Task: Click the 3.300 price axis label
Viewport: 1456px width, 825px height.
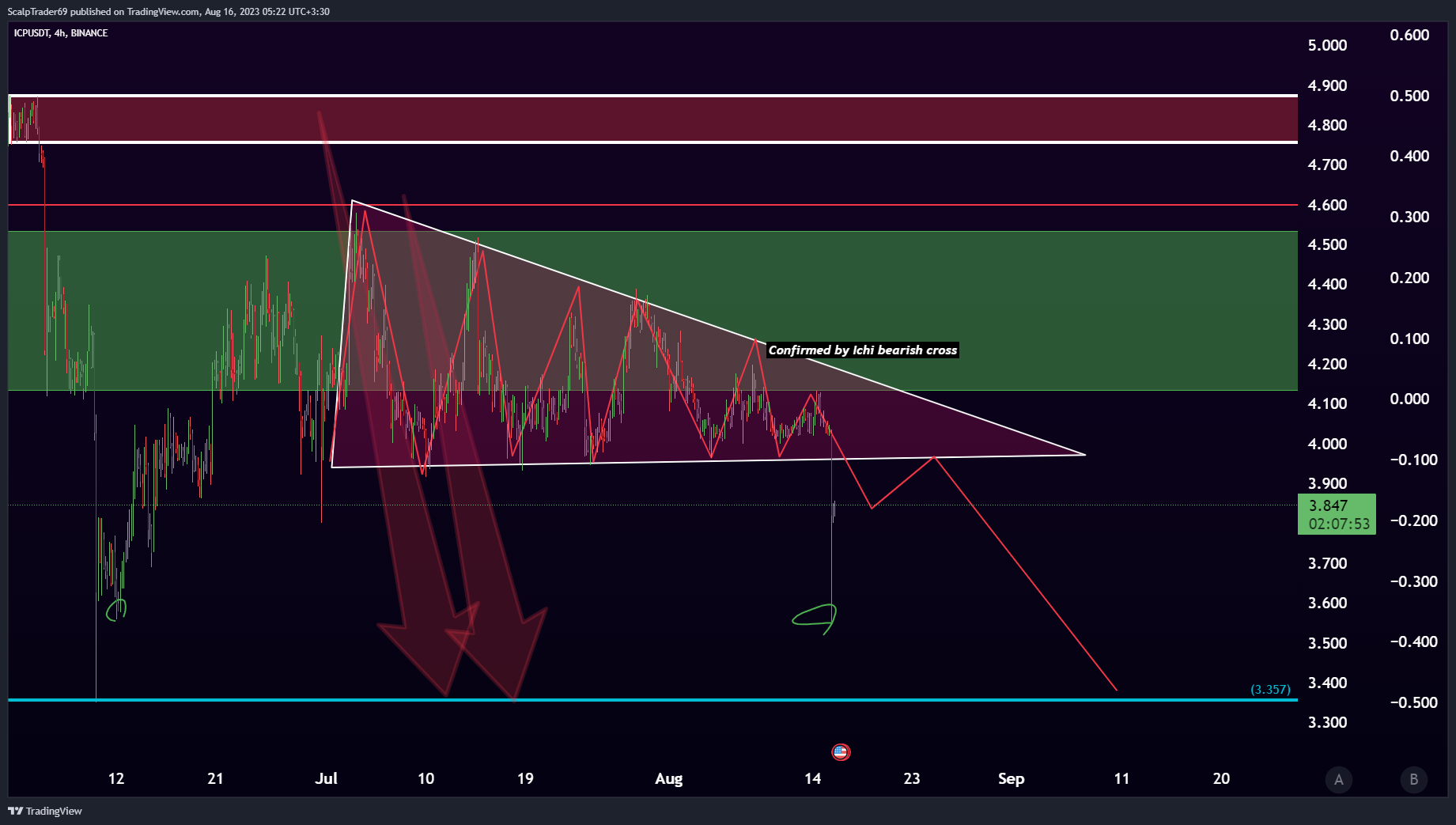Action: click(x=1327, y=722)
